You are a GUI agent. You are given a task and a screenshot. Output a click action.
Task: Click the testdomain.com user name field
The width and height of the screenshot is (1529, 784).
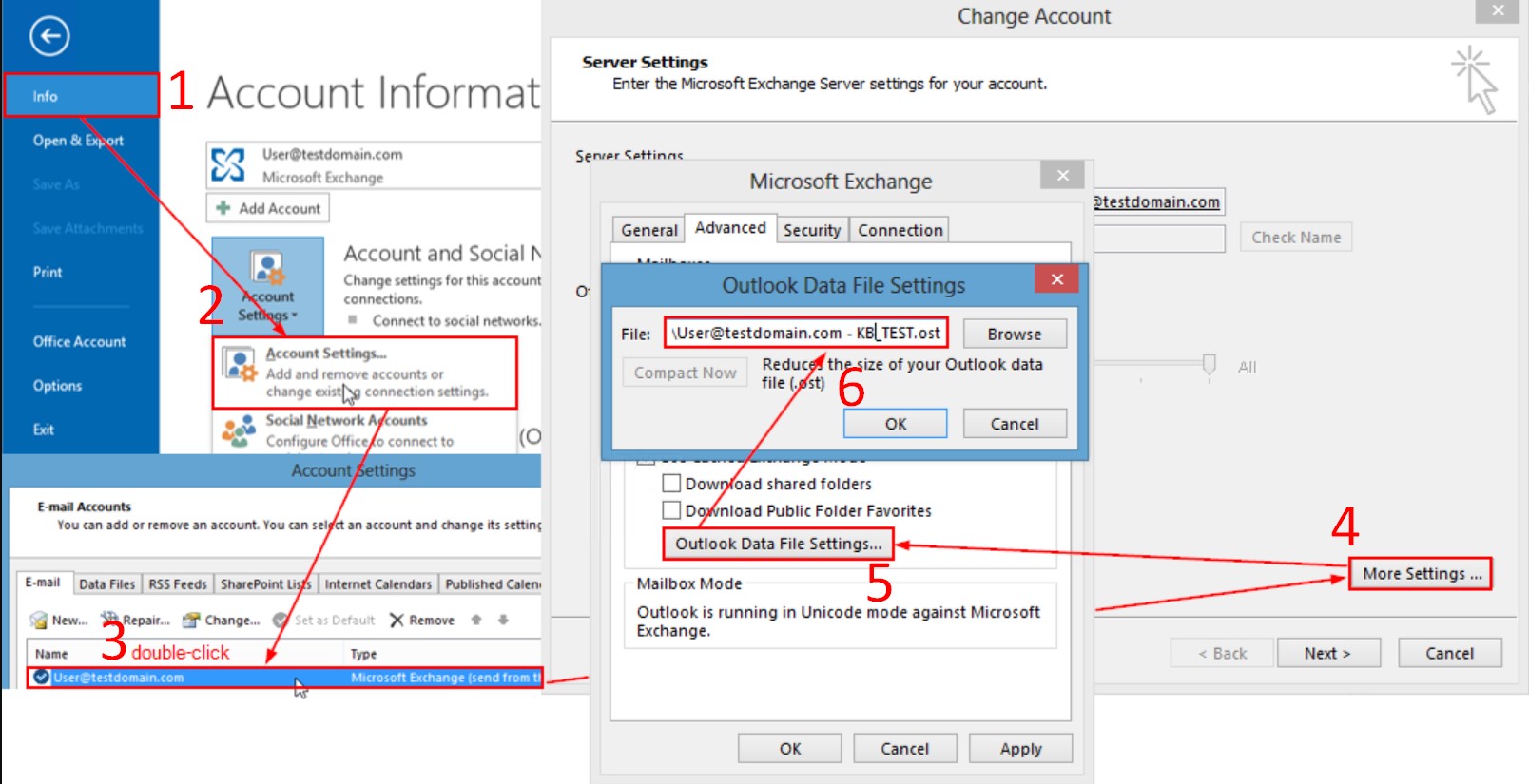1158,201
